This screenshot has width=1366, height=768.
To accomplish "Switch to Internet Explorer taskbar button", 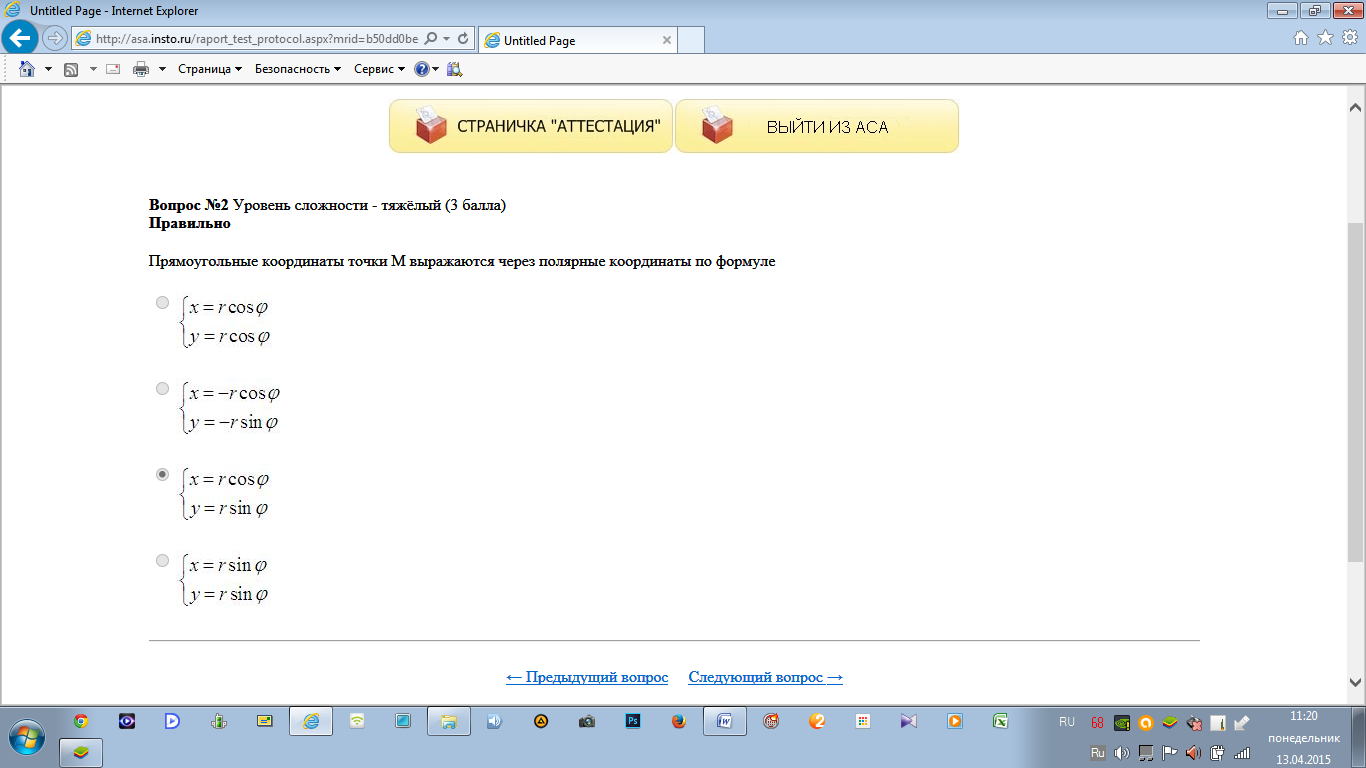I will point(311,721).
